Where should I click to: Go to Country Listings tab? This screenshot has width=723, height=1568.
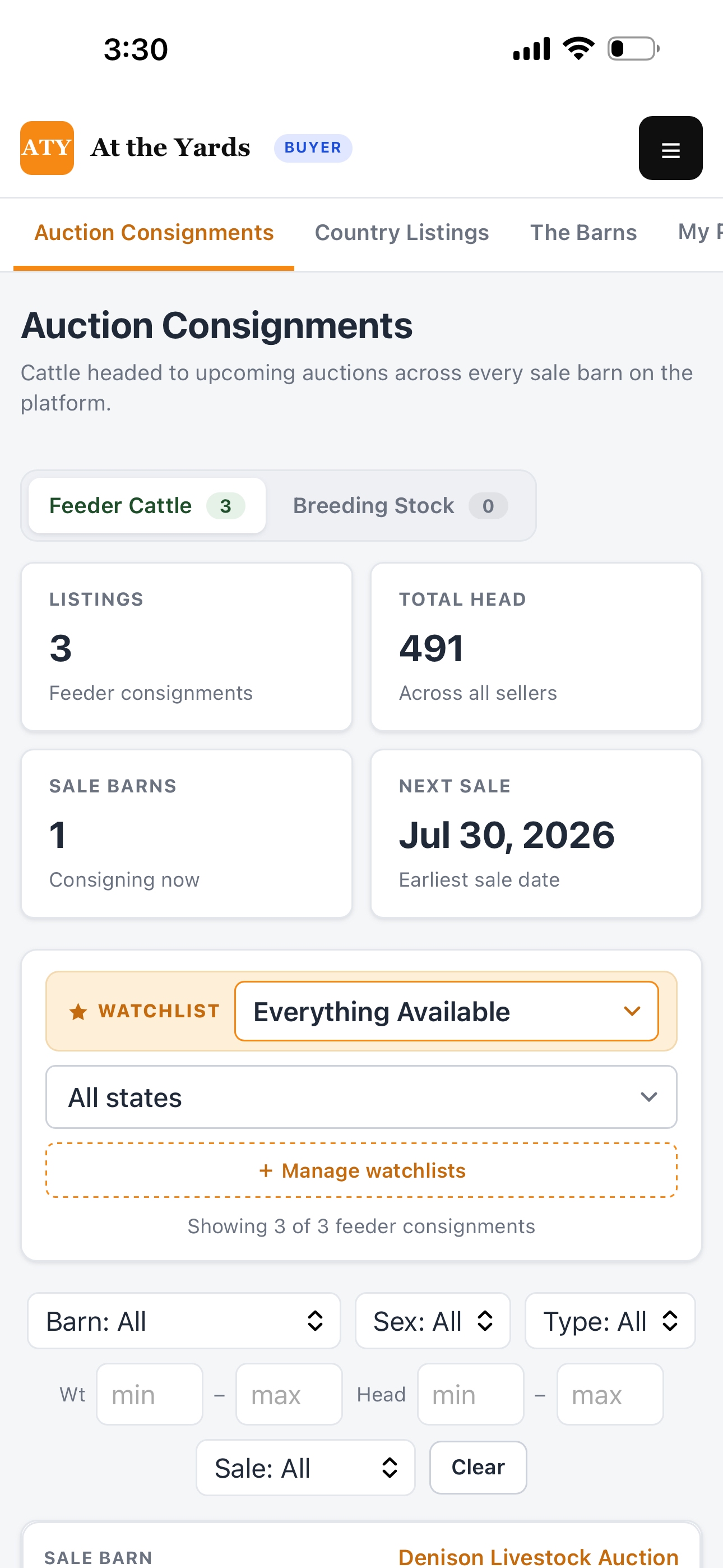(402, 233)
